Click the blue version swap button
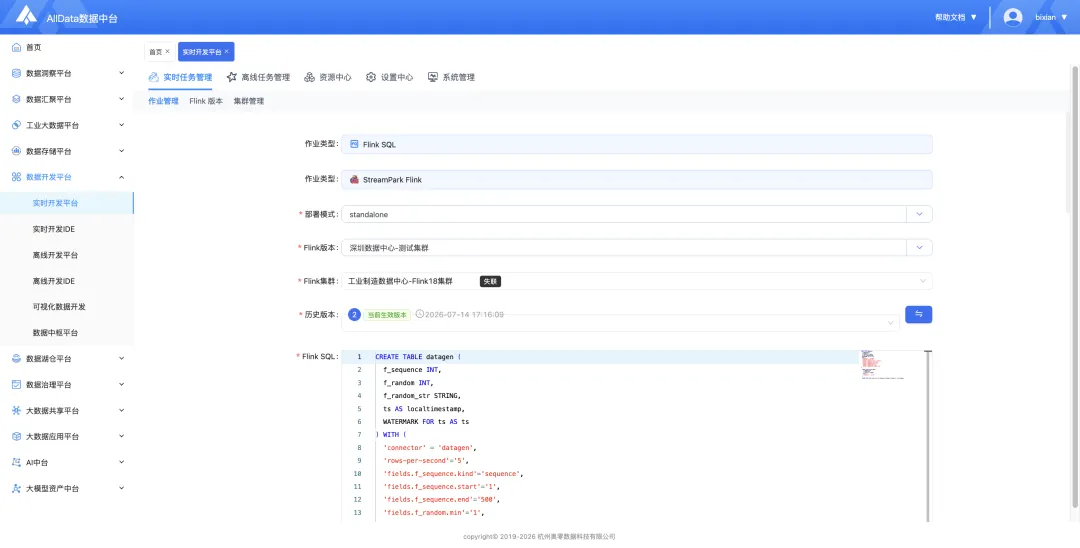Image resolution: width=1080 pixels, height=548 pixels. [x=918, y=315]
